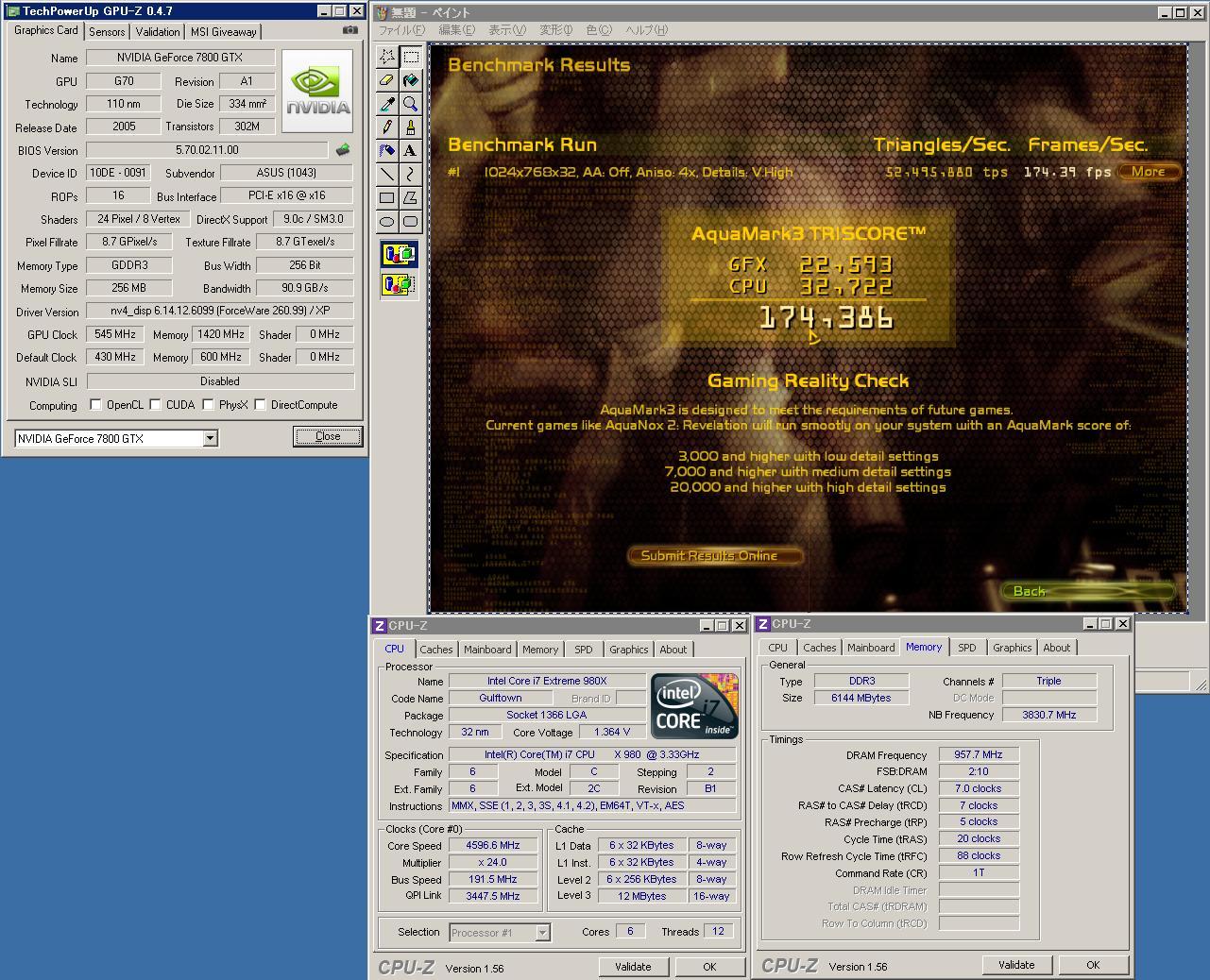Open the Paint ファイル(F) menu
Viewport: 1210px width, 980px height.
(401, 30)
